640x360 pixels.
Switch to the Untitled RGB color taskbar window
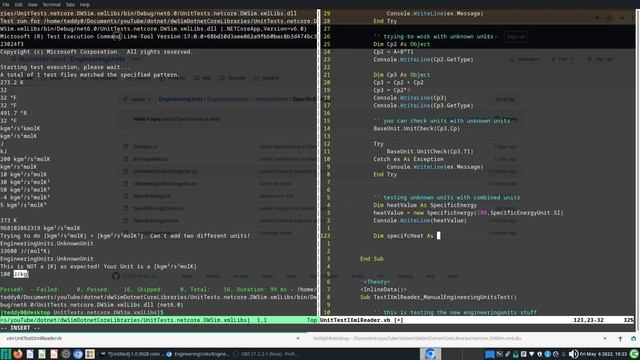coord(131,354)
